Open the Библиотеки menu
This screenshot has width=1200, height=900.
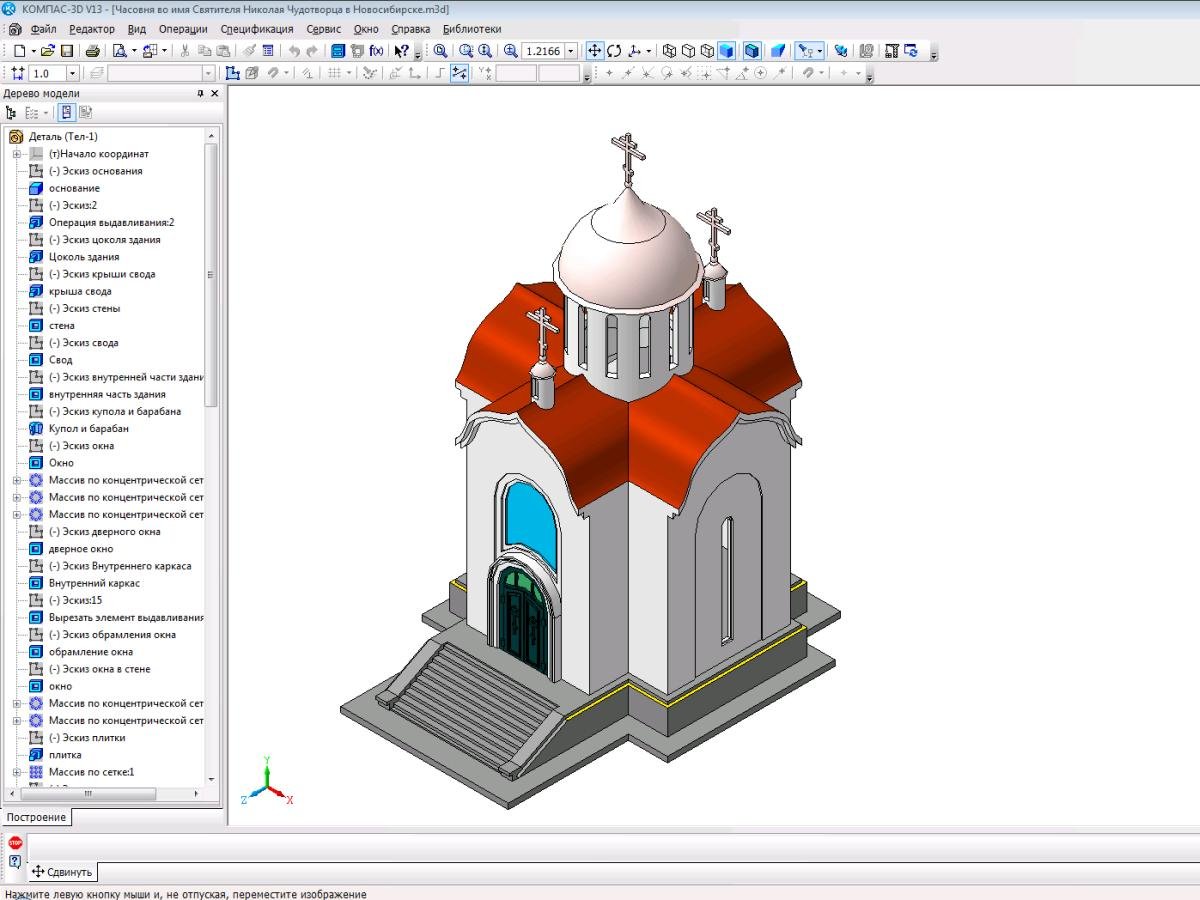(472, 29)
